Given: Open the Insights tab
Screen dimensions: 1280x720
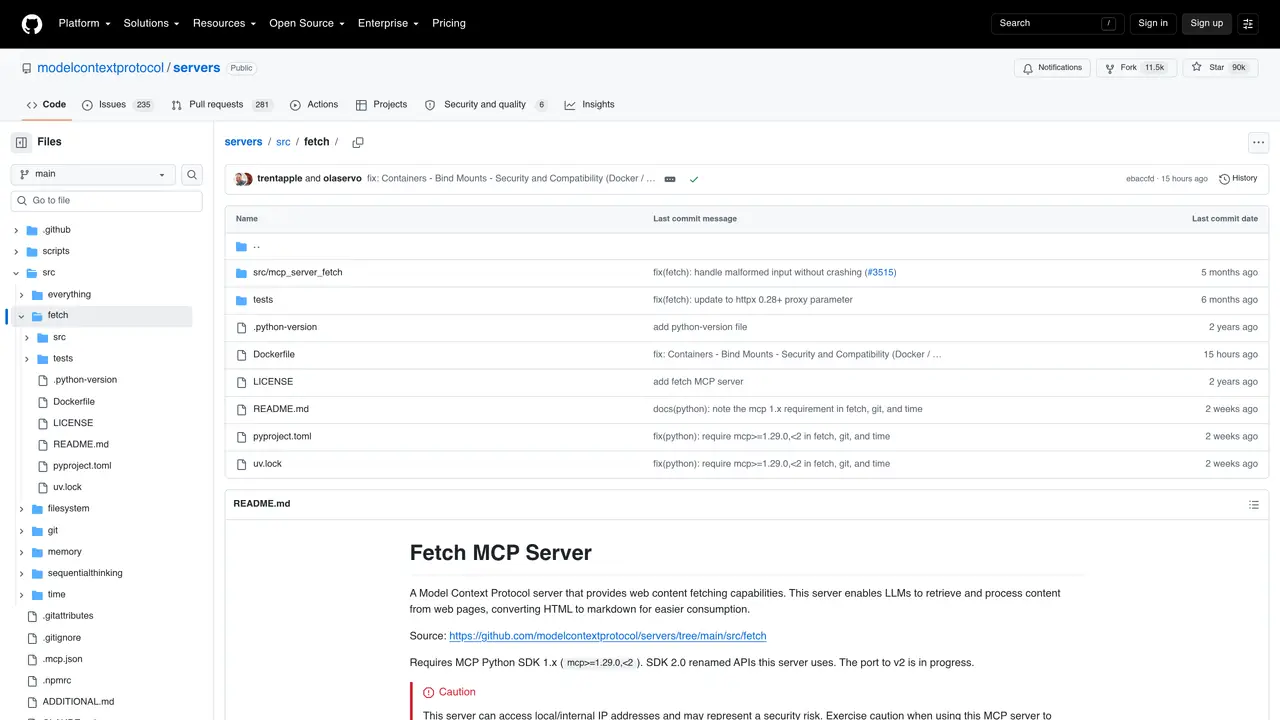Looking at the screenshot, I should pyautogui.click(x=589, y=105).
